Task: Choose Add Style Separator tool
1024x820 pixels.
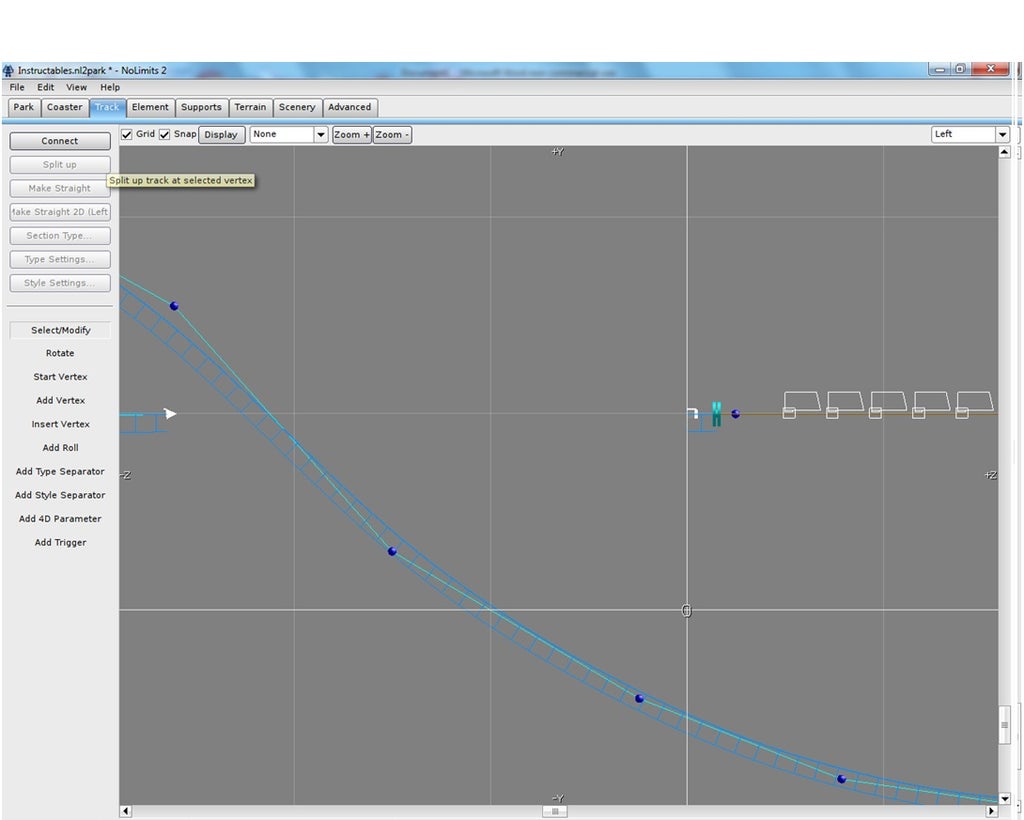Action: [x=60, y=495]
